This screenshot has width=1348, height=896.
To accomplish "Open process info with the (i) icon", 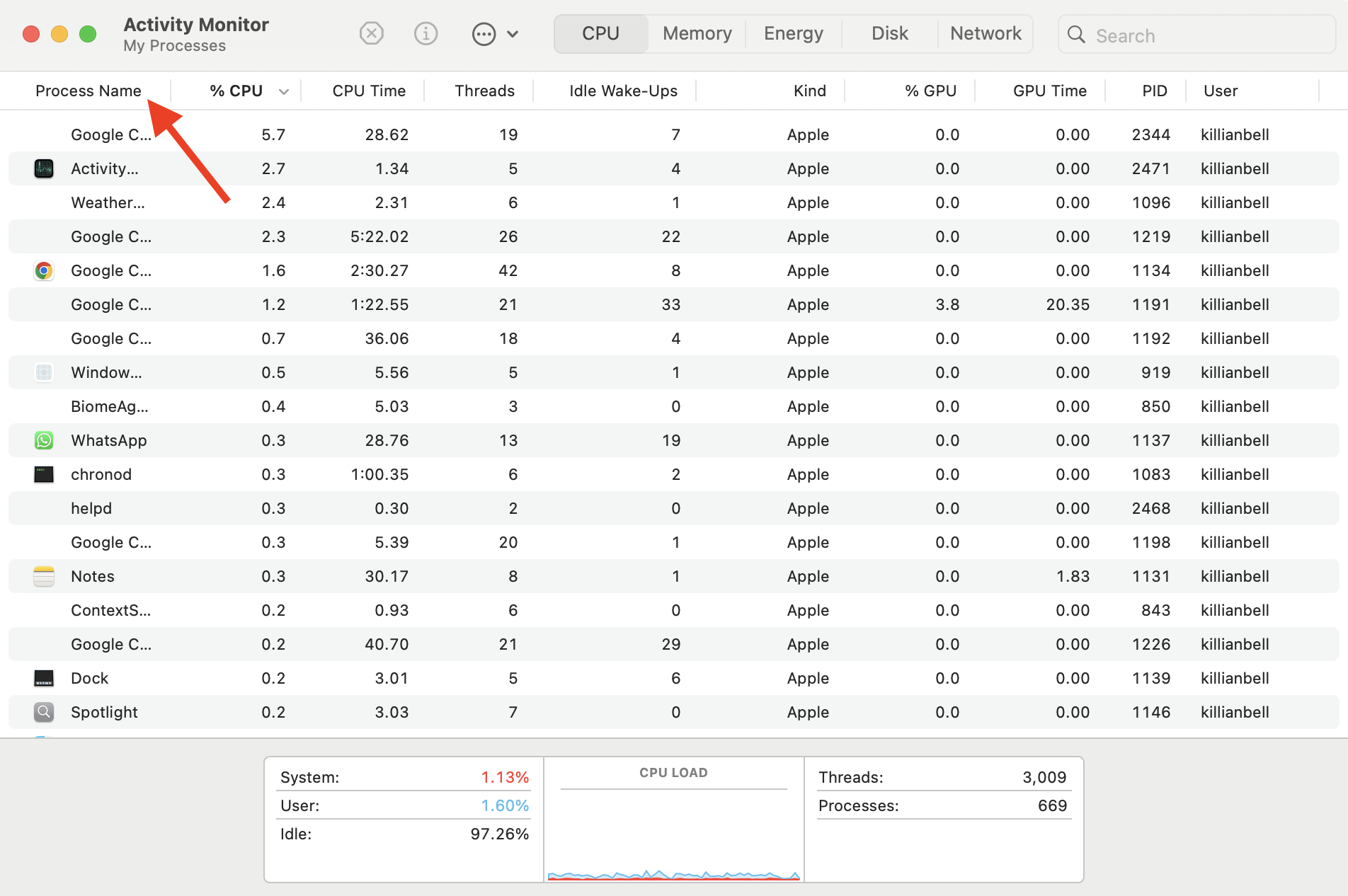I will (425, 33).
